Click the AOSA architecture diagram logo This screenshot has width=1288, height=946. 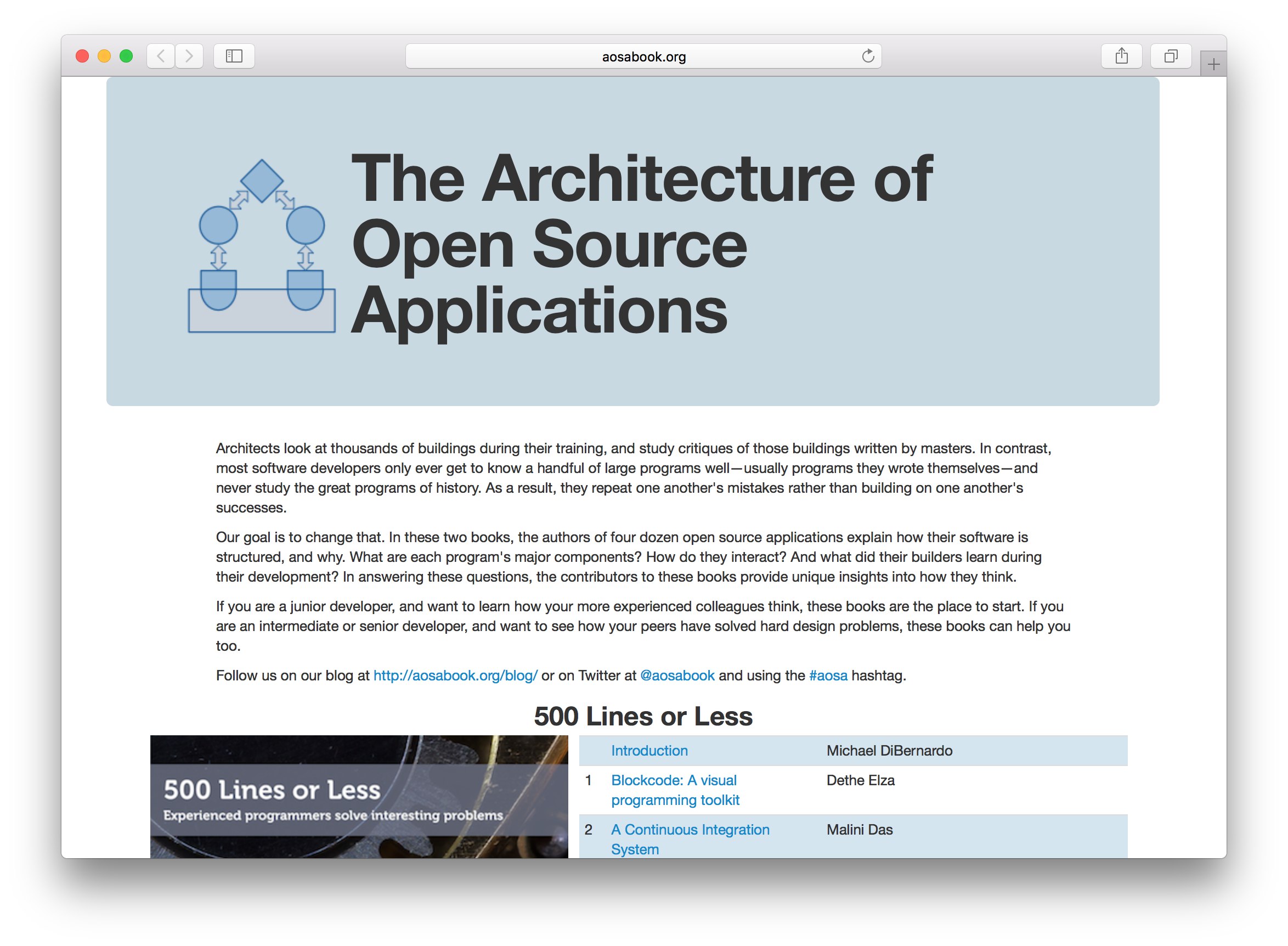[x=262, y=246]
